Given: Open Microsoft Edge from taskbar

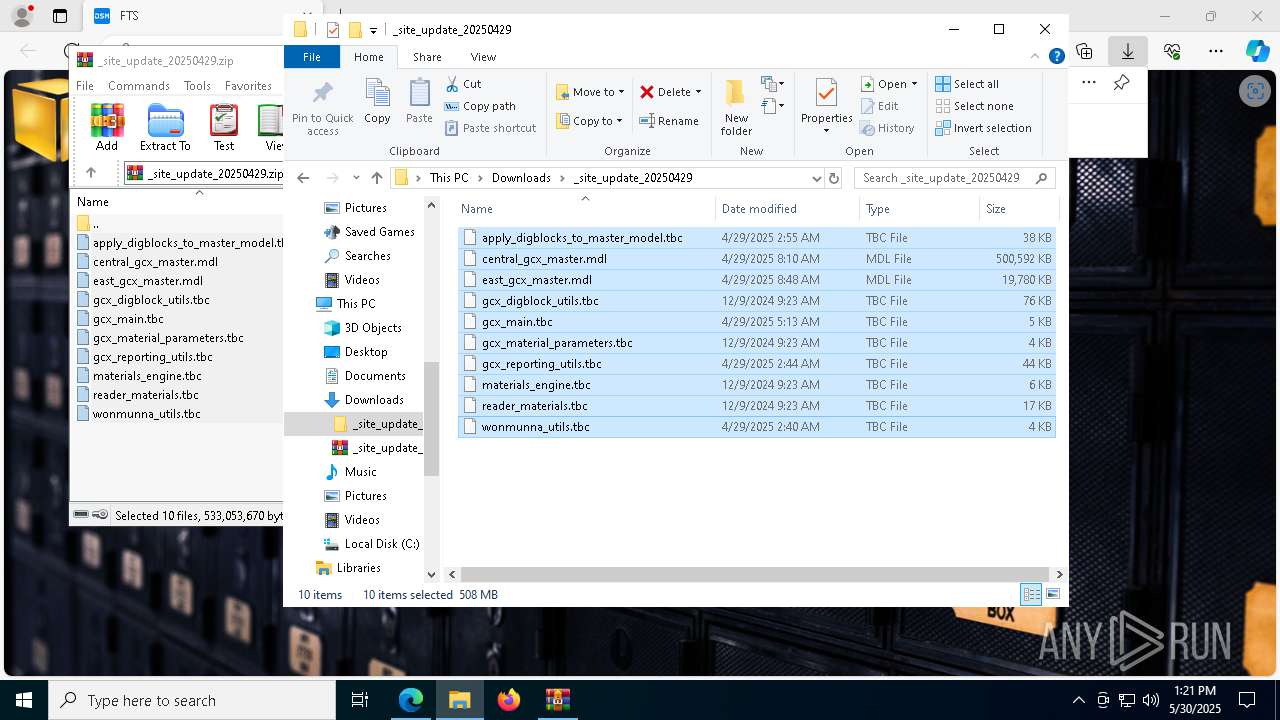Looking at the screenshot, I should [x=411, y=700].
